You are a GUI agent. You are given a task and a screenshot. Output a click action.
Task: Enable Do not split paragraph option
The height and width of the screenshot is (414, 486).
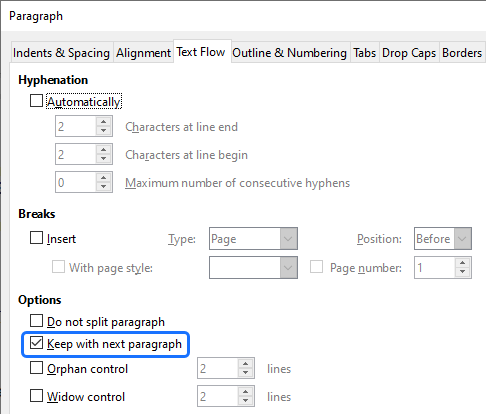pyautogui.click(x=36, y=321)
